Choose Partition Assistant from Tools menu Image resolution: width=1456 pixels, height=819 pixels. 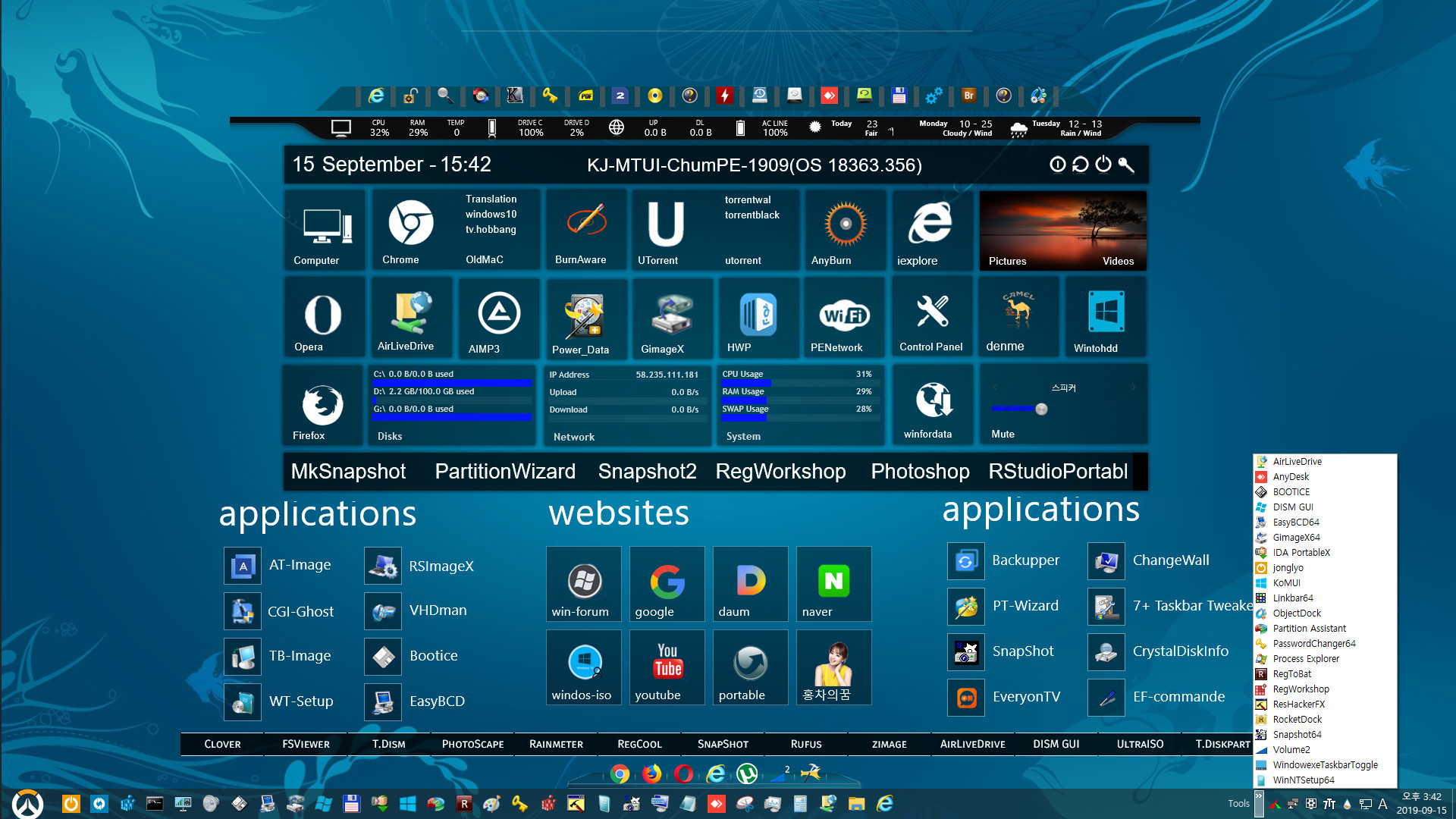(x=1324, y=629)
